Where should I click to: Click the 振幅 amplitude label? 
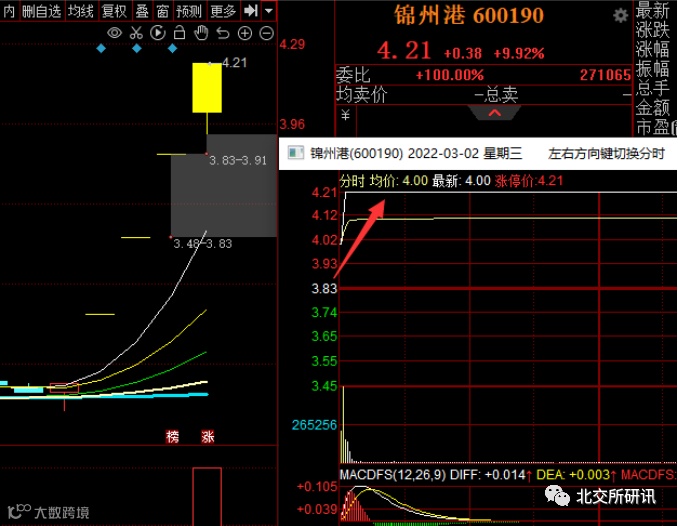652,68
